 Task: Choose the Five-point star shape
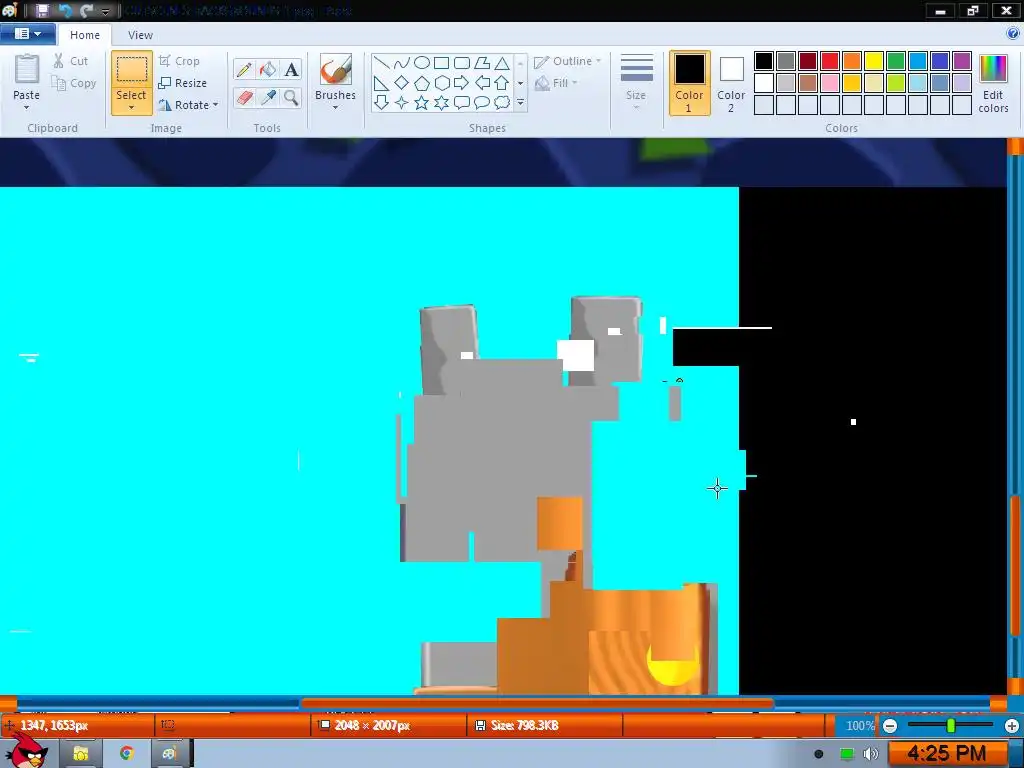point(422,103)
